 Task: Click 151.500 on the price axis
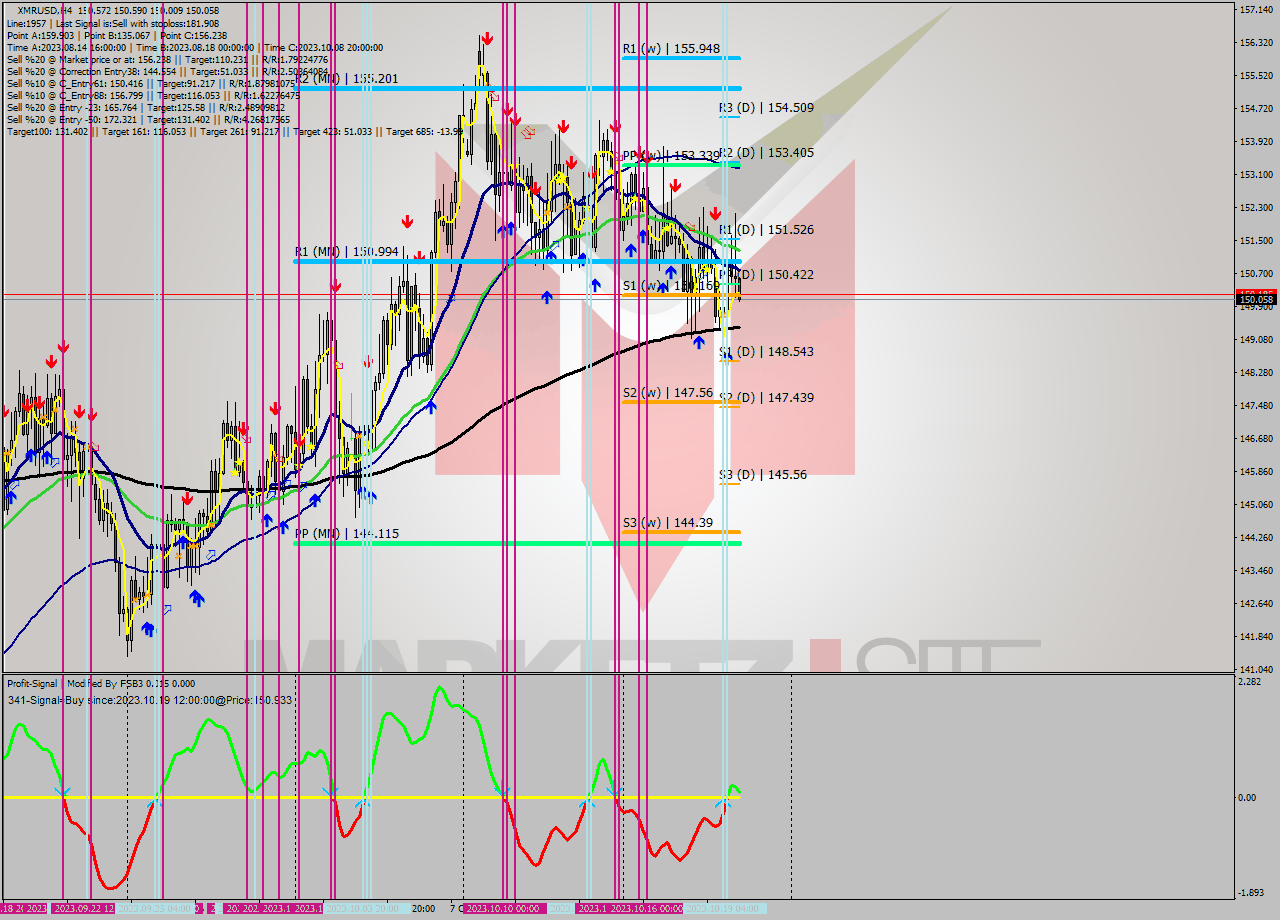(x=1255, y=240)
